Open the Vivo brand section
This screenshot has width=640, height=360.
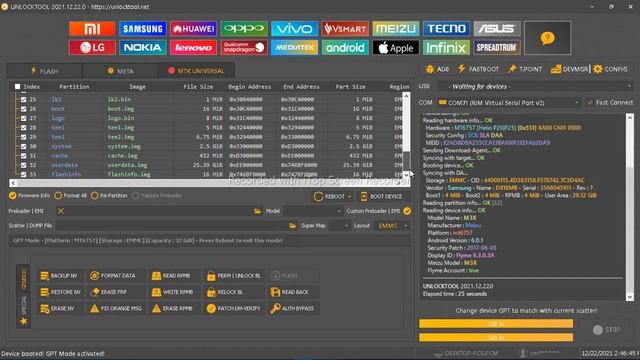(294, 29)
